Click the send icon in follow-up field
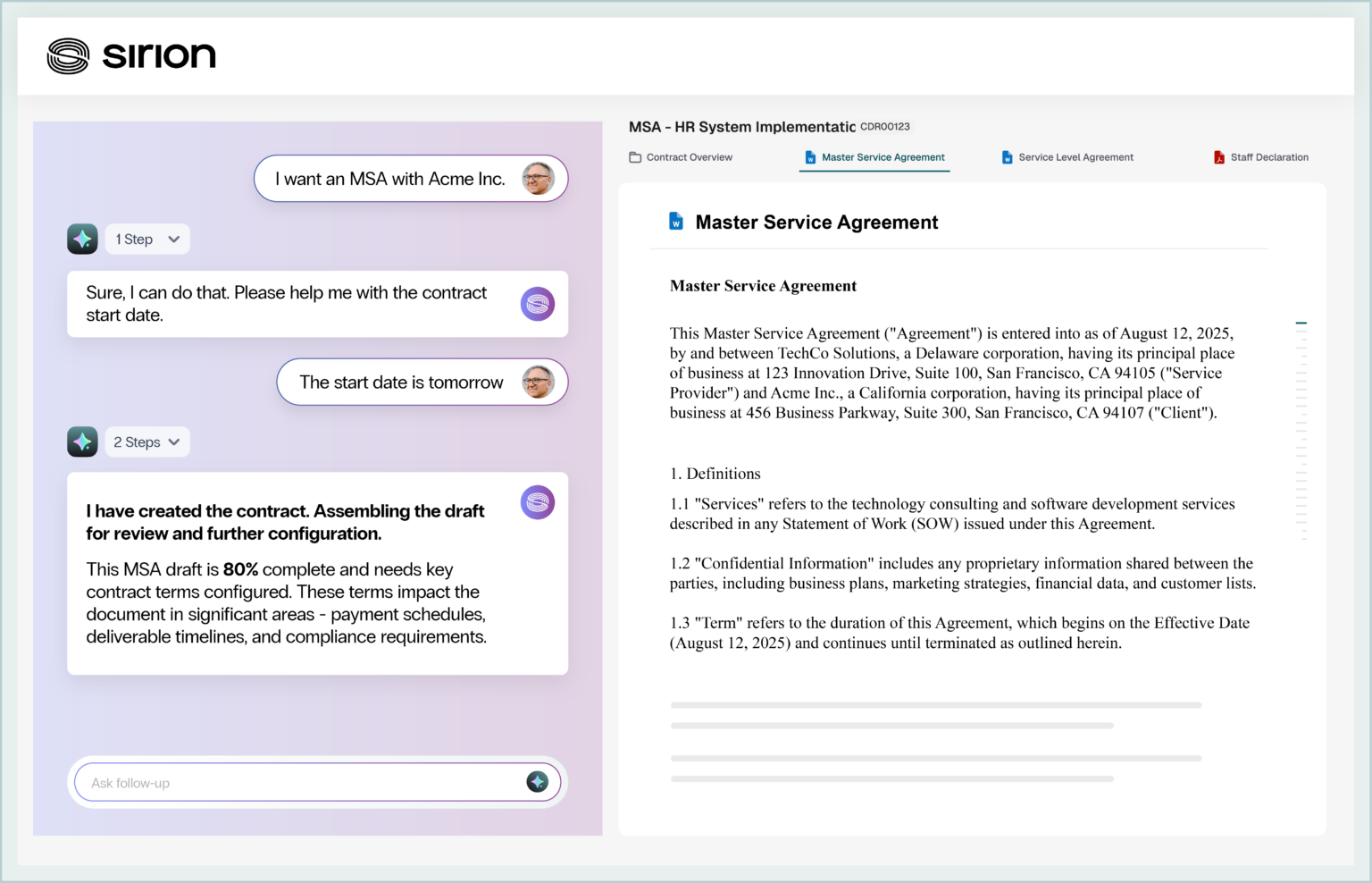 tap(537, 782)
